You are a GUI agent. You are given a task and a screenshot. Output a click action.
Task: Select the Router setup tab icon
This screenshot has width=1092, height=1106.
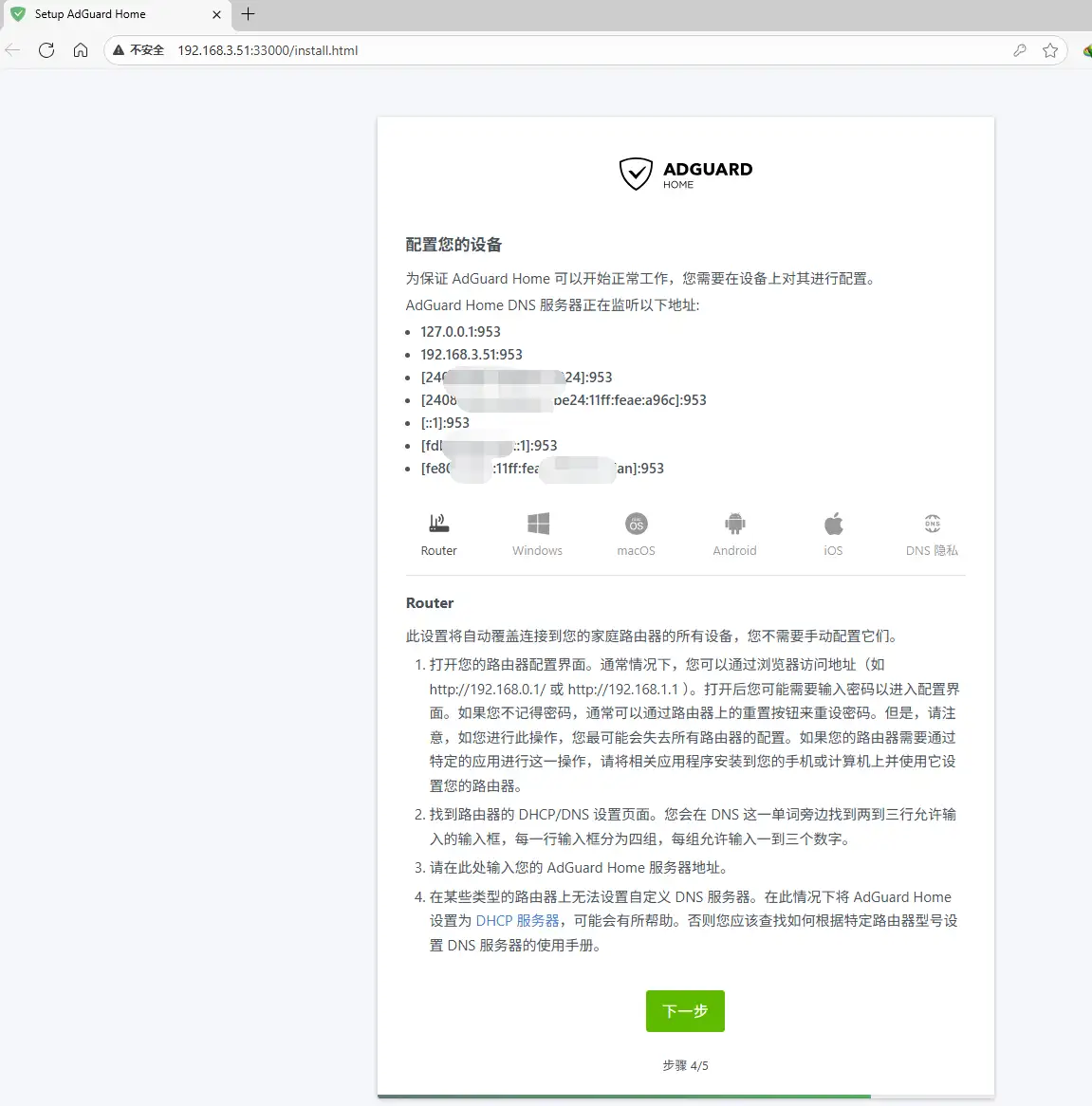[437, 524]
